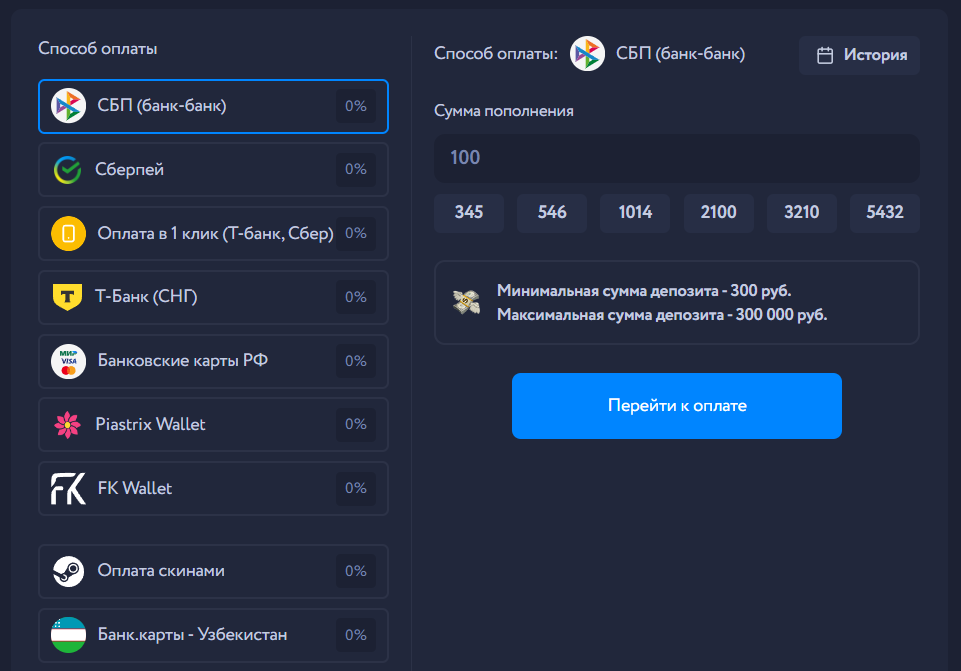This screenshot has width=961, height=671.
Task: Focus the Сумма пополнения amount field
Action: pos(676,158)
